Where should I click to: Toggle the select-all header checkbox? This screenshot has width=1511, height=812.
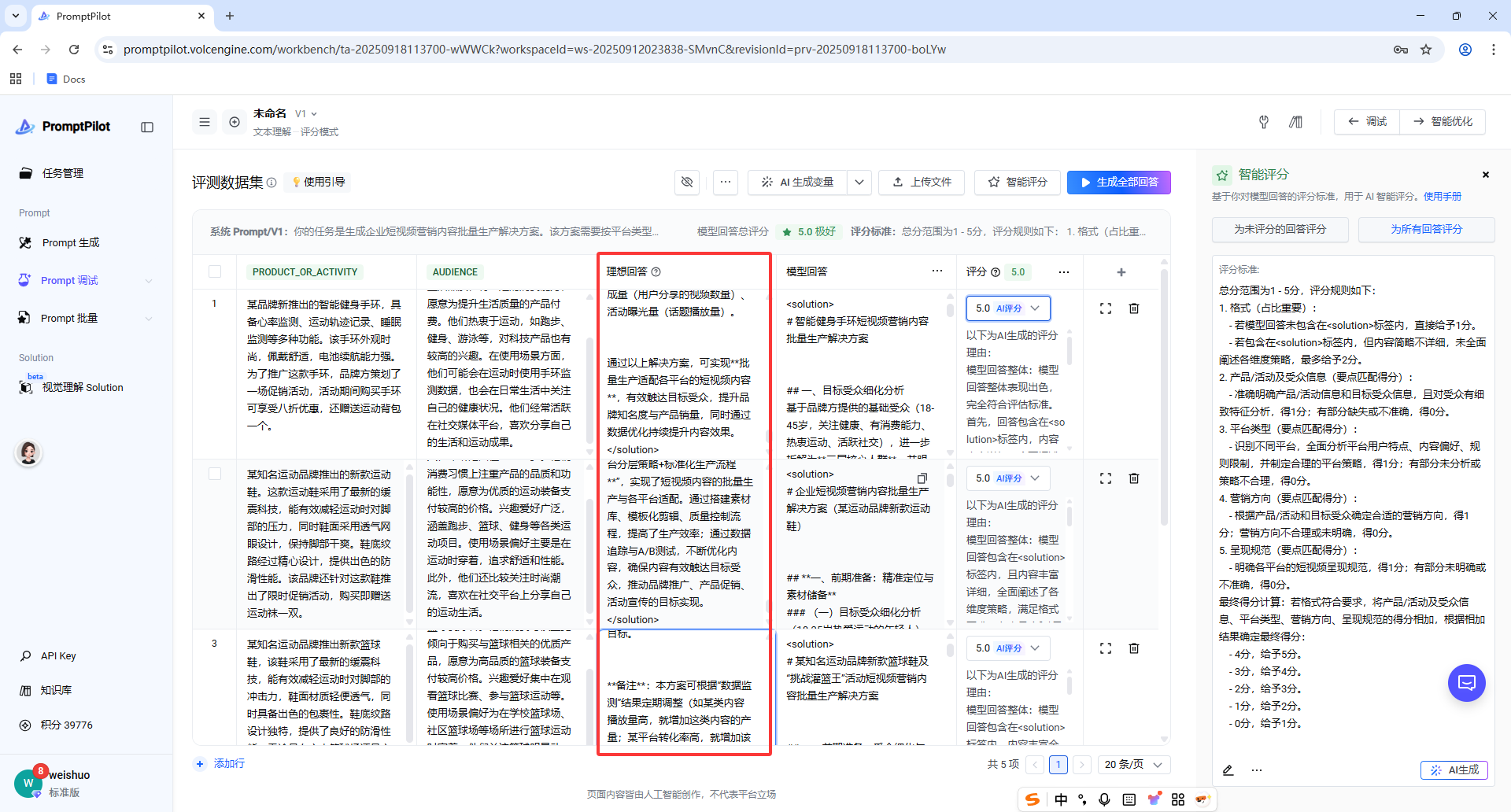click(x=215, y=271)
